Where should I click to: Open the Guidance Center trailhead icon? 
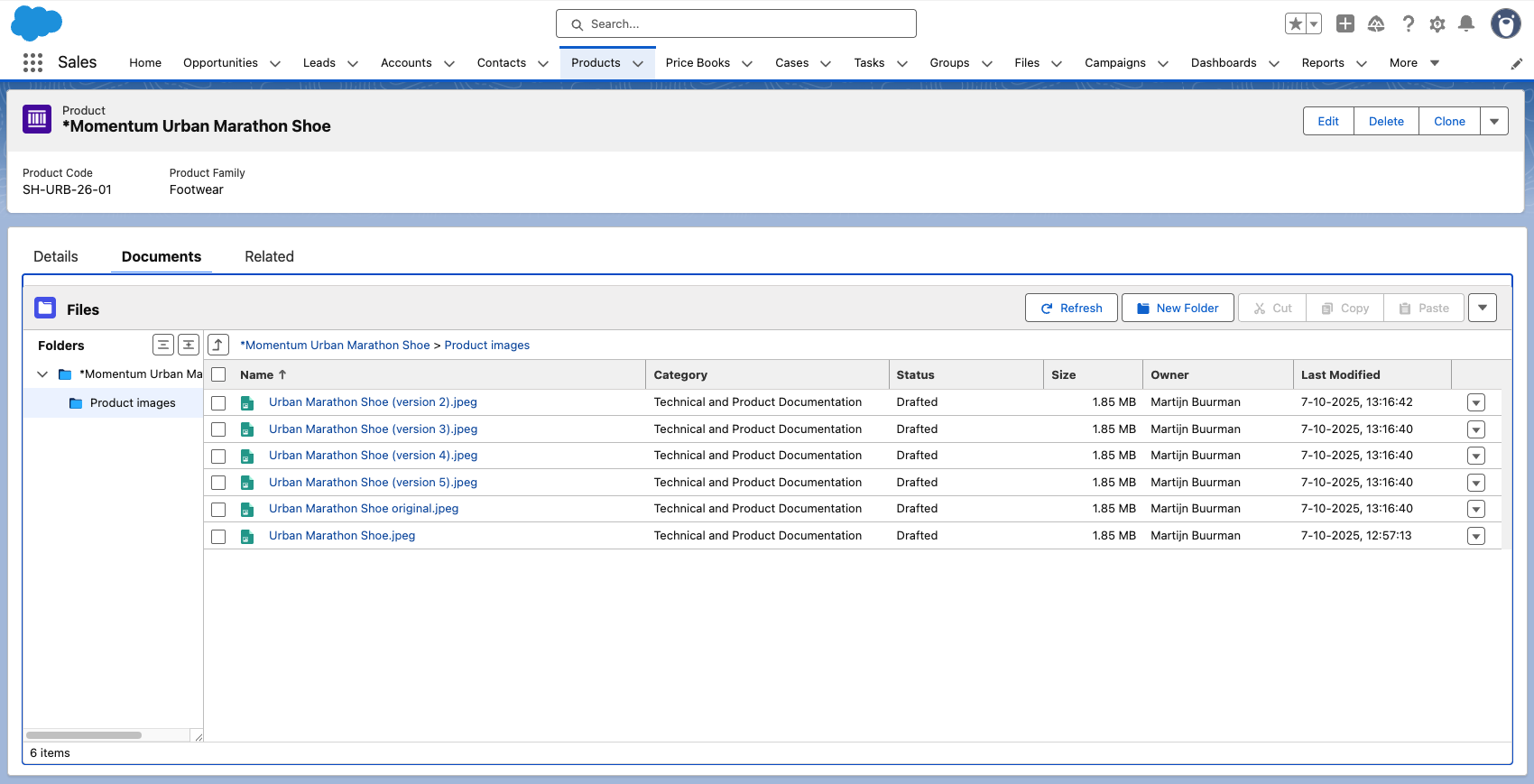(1376, 24)
